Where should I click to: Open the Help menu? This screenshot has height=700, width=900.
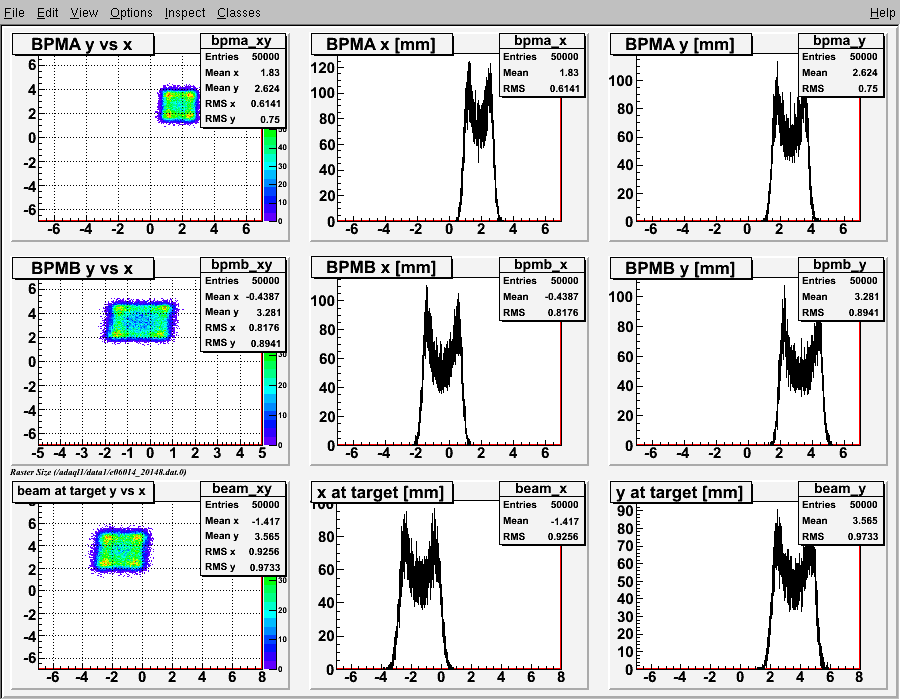tap(882, 13)
